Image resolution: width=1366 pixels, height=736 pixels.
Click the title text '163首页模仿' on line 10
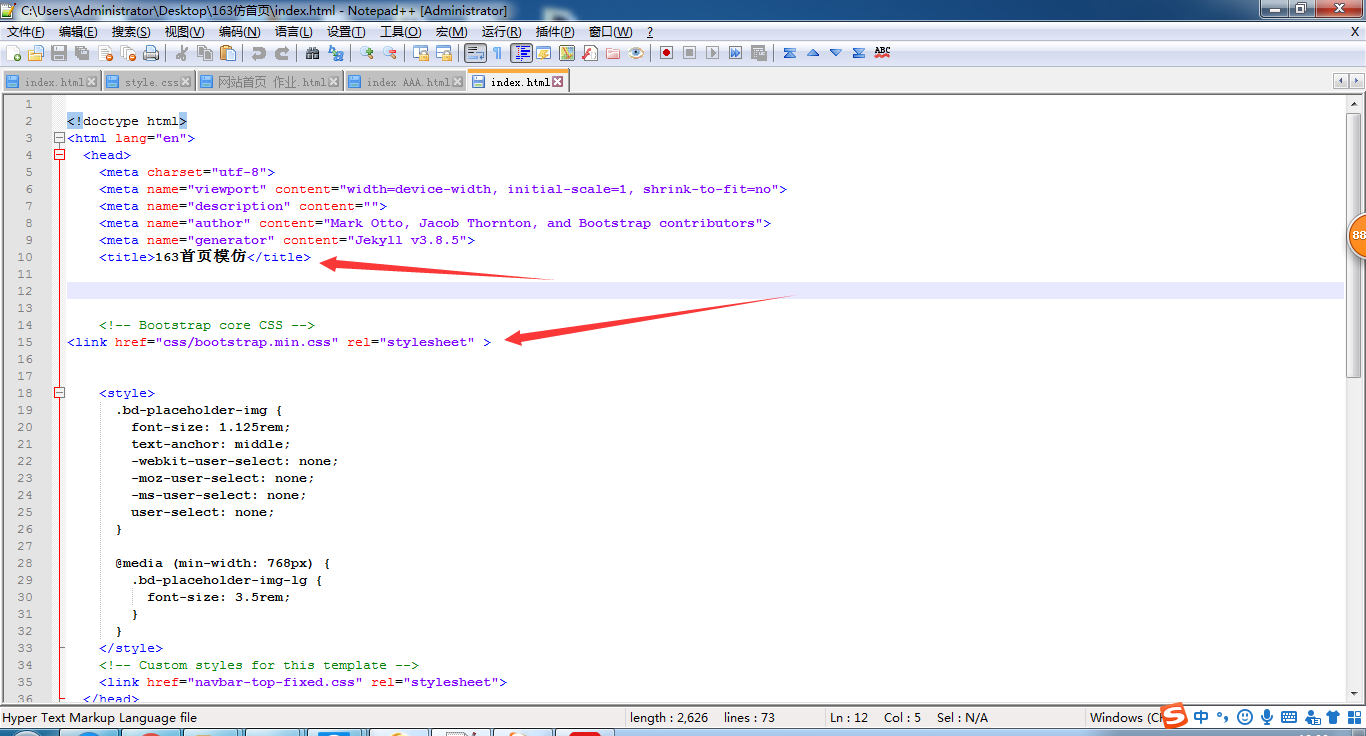point(201,257)
